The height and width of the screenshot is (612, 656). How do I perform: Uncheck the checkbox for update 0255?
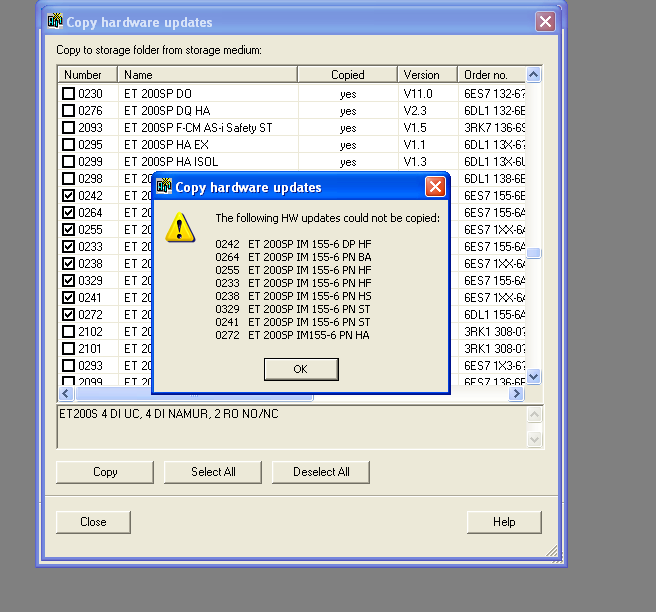68,229
